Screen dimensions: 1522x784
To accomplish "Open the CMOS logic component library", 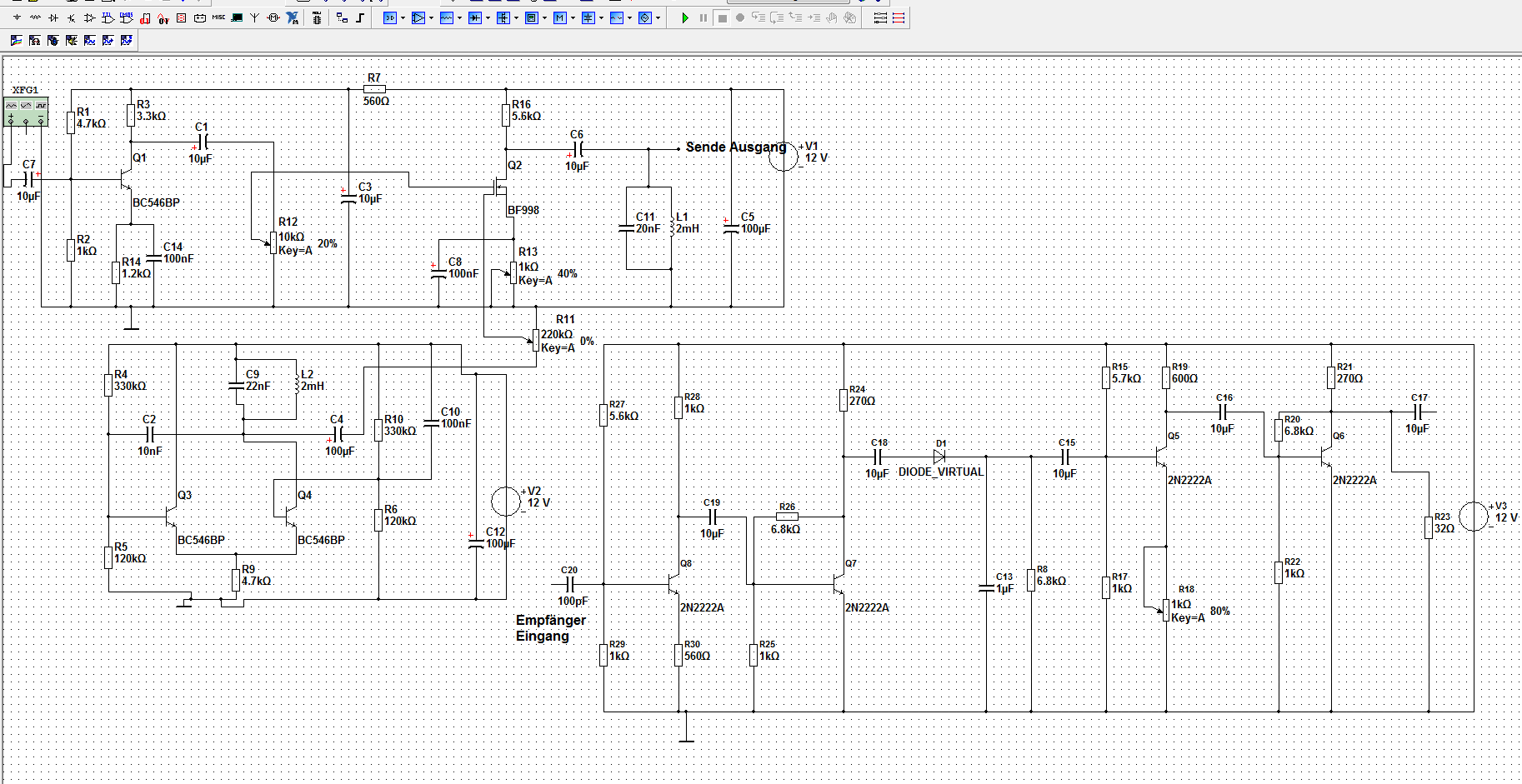I will coord(126,17).
